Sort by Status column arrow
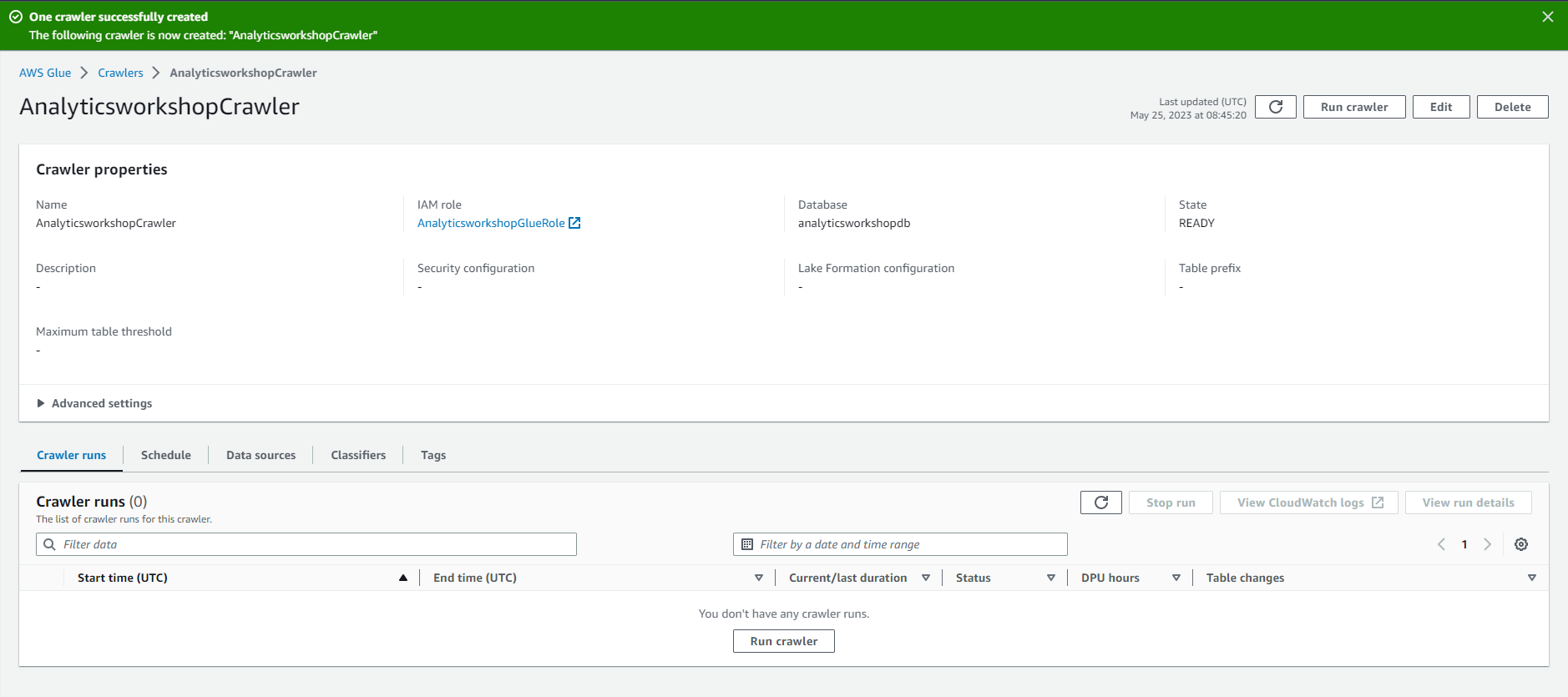This screenshot has height=697, width=1568. pos(1051,578)
